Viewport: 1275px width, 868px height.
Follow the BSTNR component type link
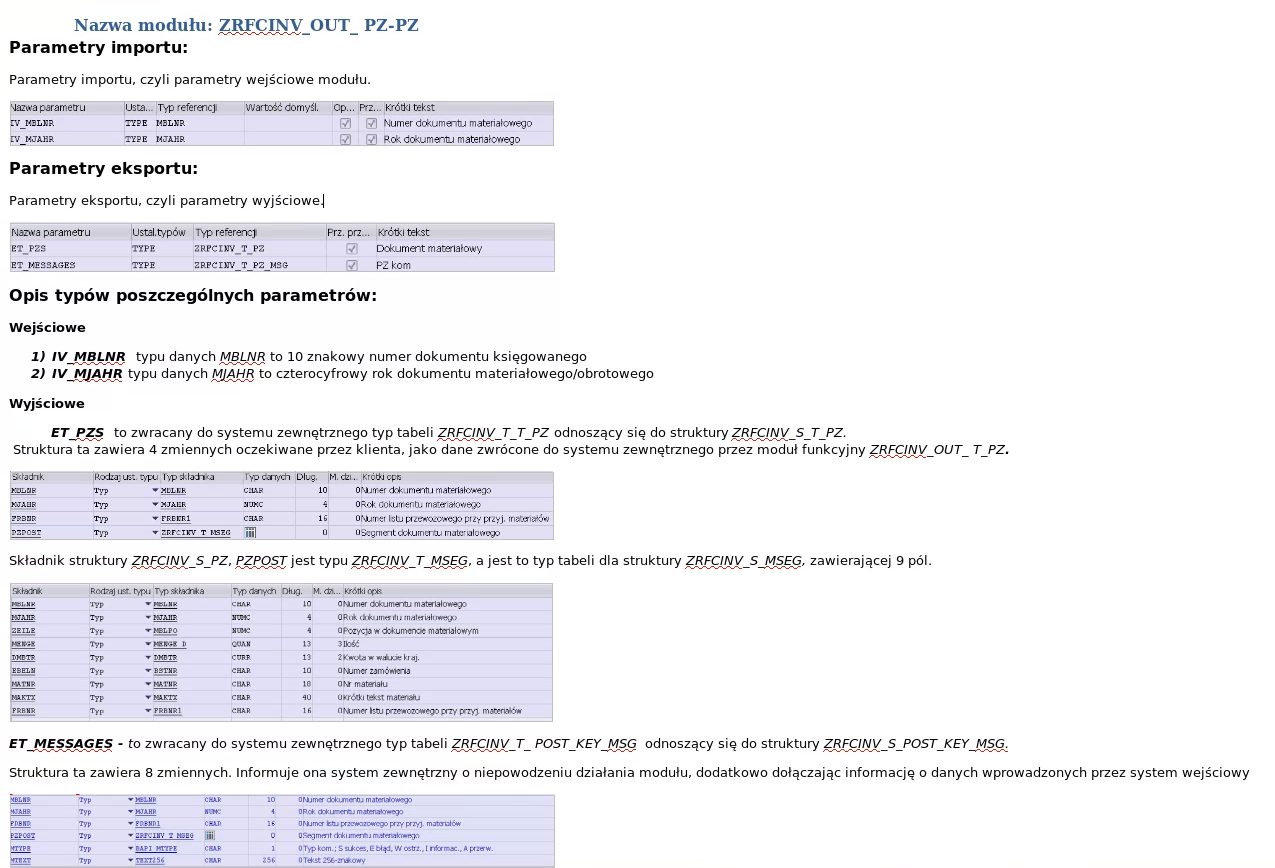pyautogui.click(x=165, y=671)
